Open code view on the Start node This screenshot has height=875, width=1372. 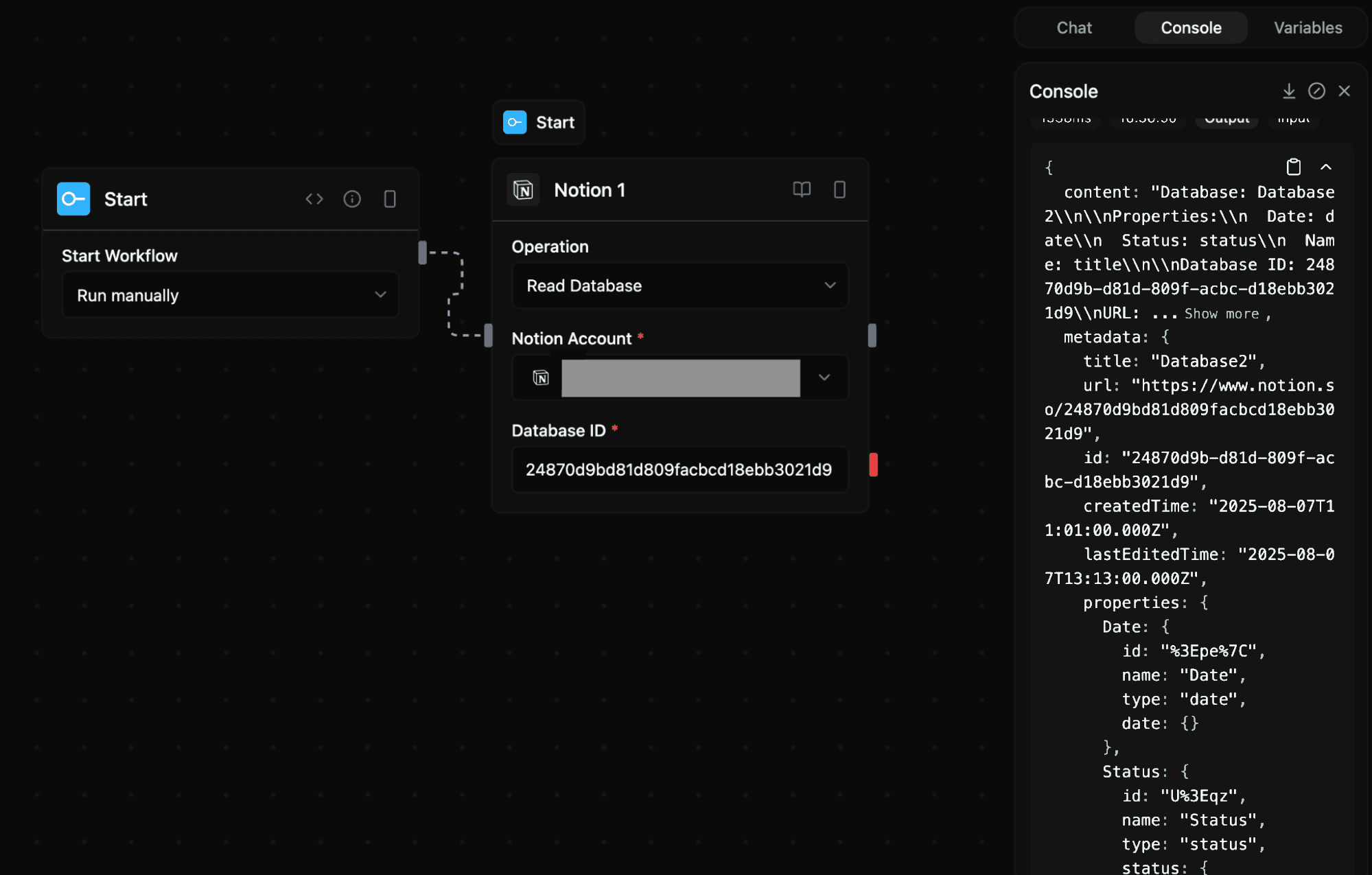tap(314, 198)
